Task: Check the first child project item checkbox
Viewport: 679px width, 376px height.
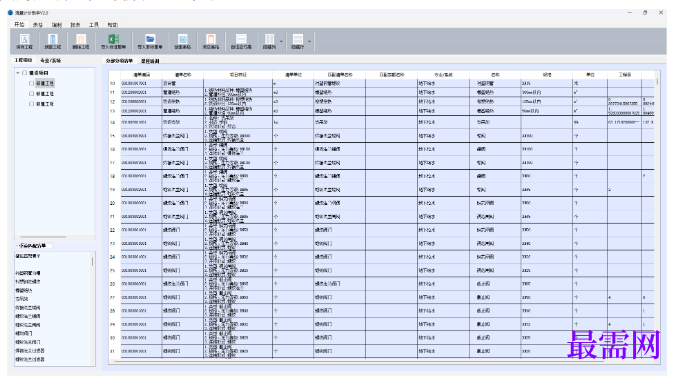Action: (x=32, y=83)
